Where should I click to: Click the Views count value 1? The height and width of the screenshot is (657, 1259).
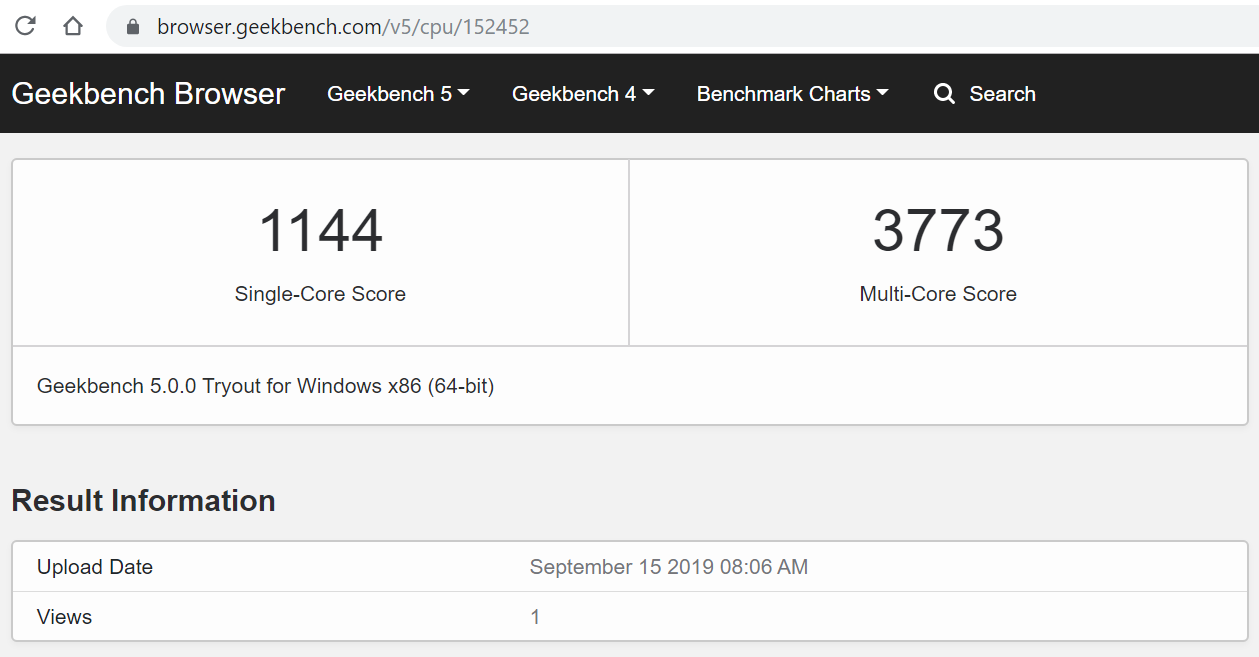(535, 617)
